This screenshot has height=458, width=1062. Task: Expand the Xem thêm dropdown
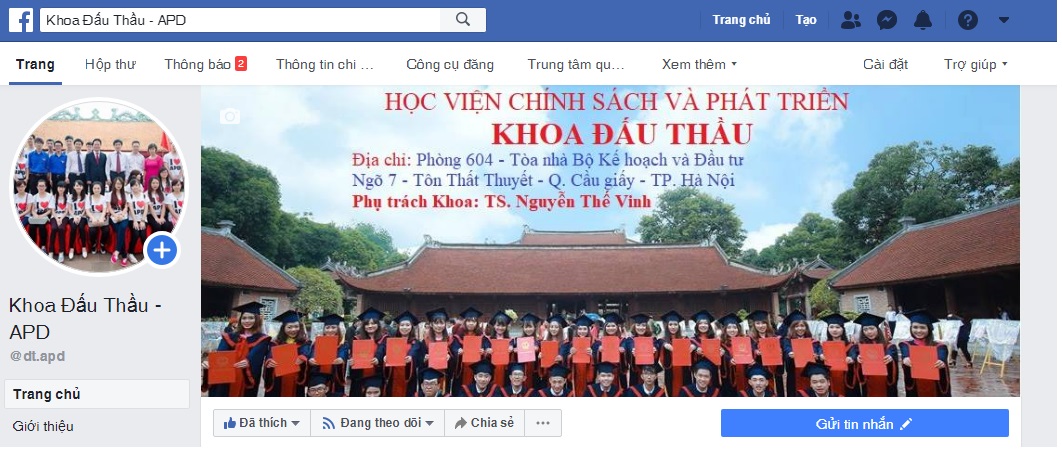coord(699,64)
